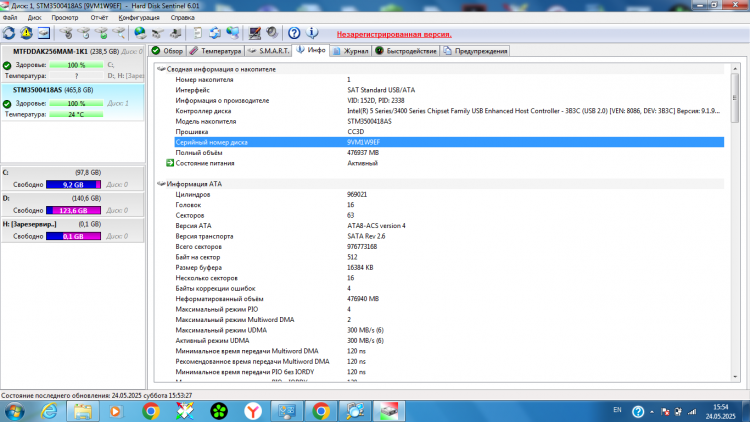
Task: Click the EN language indicator in tray
Action: (x=618, y=410)
